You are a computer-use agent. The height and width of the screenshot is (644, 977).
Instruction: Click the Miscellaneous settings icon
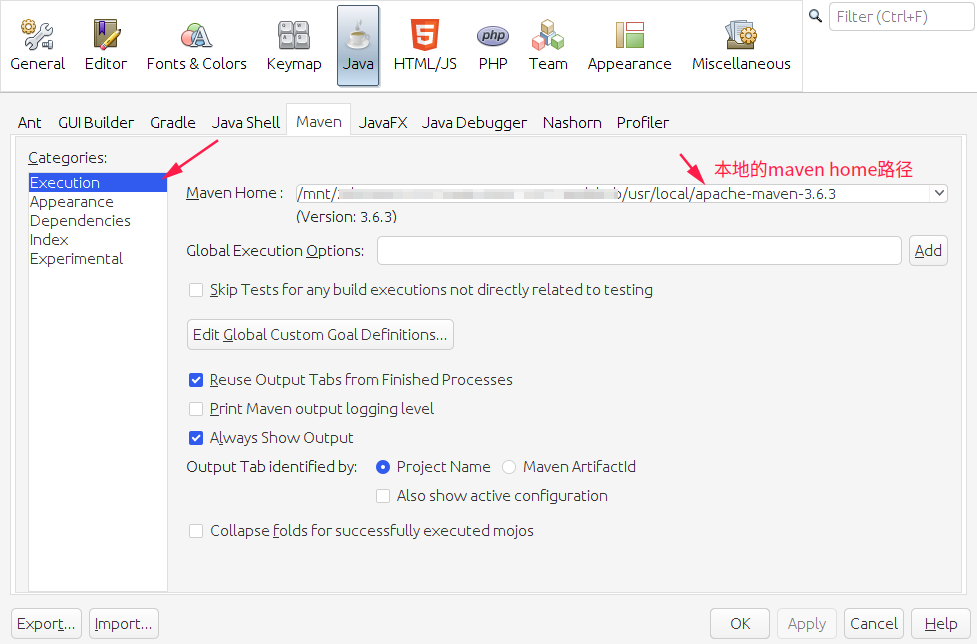[740, 40]
